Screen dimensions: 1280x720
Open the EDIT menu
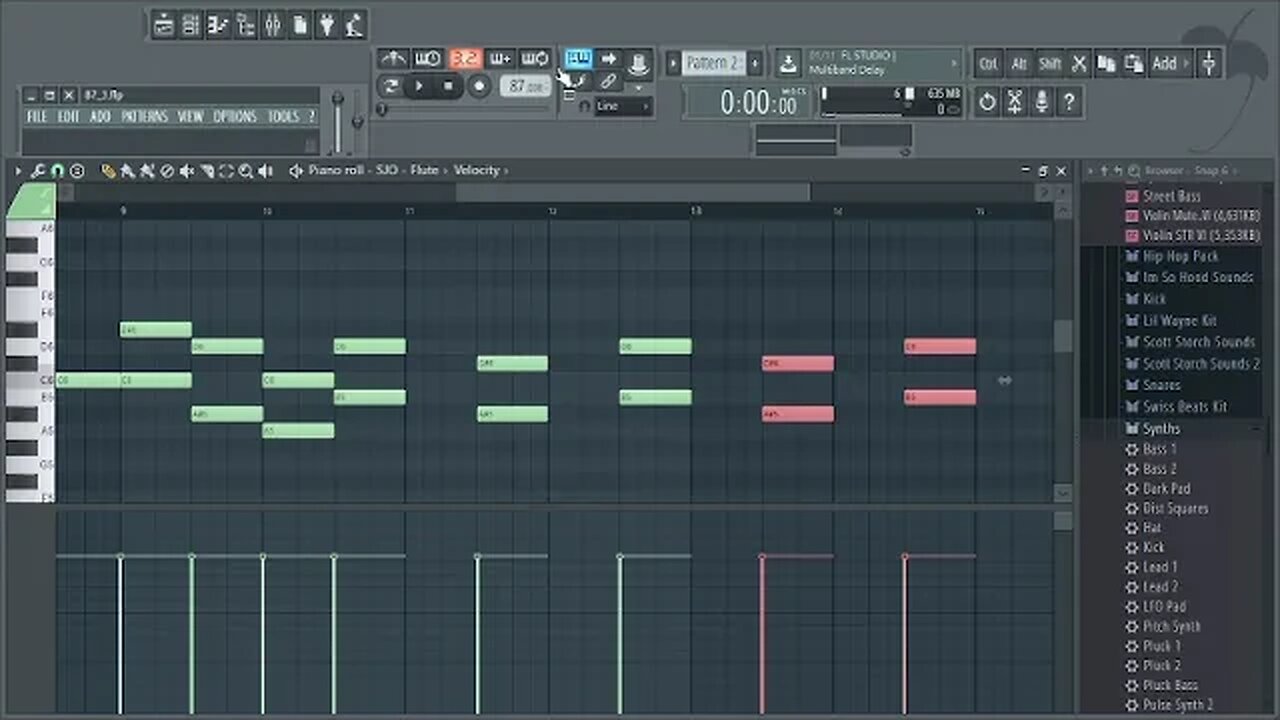(x=68, y=116)
